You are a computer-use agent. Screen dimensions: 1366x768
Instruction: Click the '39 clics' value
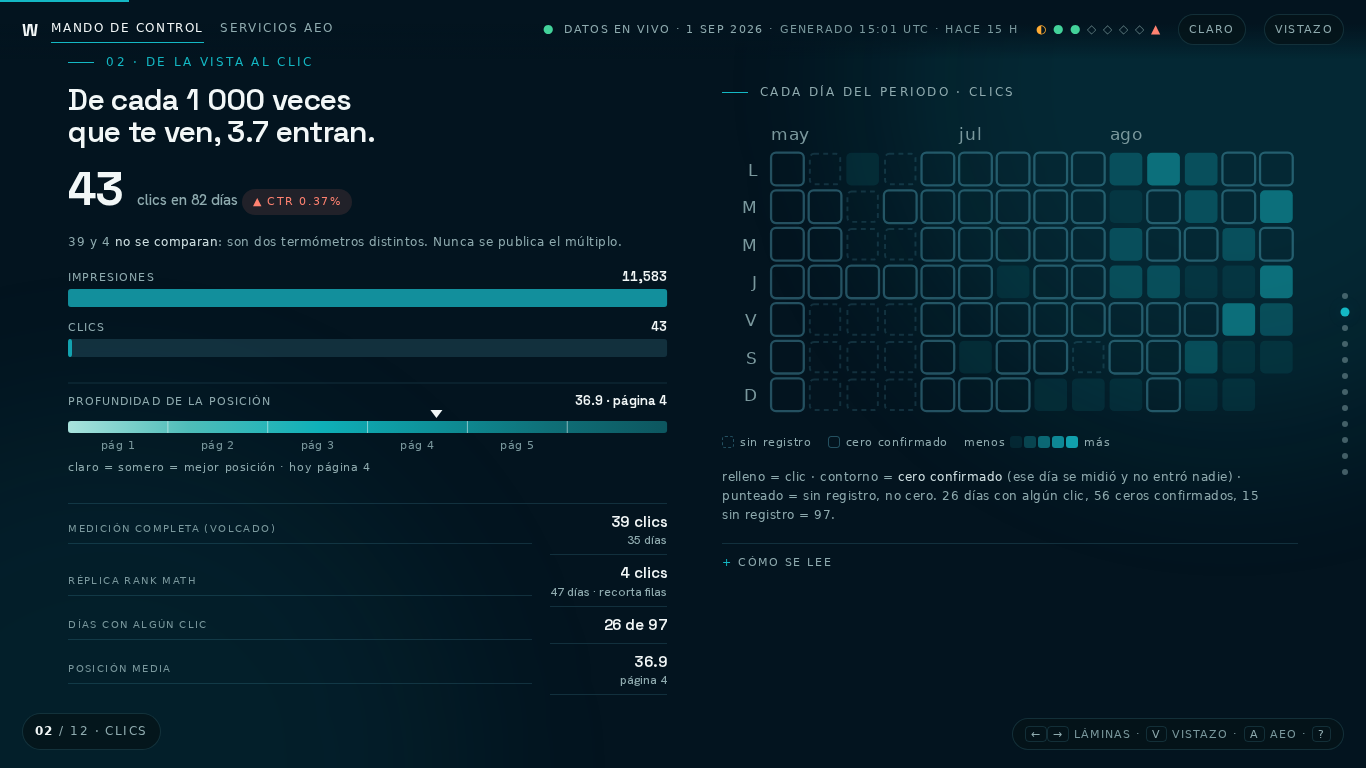(x=639, y=522)
